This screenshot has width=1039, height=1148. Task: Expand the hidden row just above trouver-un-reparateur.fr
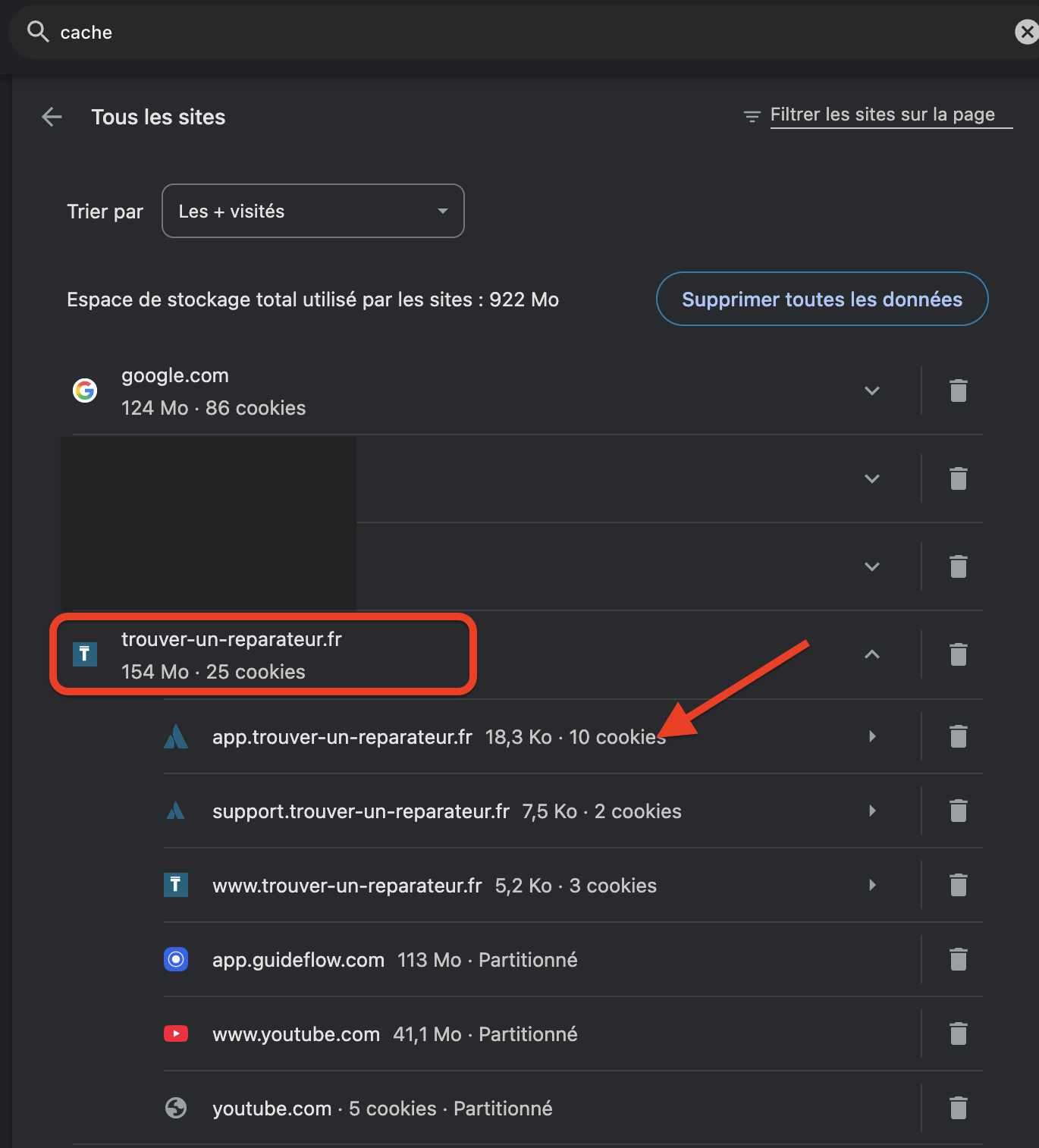click(872, 566)
